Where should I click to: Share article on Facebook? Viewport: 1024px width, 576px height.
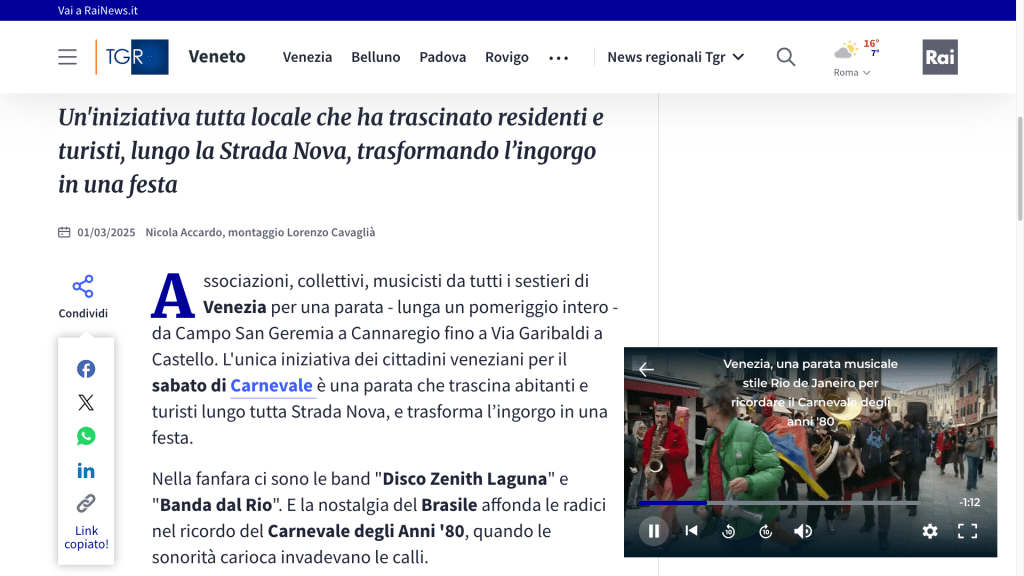[86, 369]
